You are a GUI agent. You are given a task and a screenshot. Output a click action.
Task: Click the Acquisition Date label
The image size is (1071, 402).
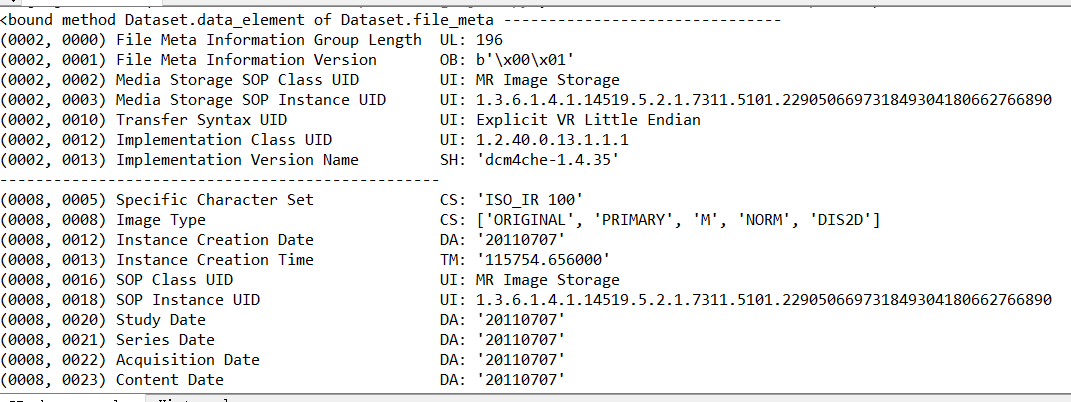[x=188, y=360]
